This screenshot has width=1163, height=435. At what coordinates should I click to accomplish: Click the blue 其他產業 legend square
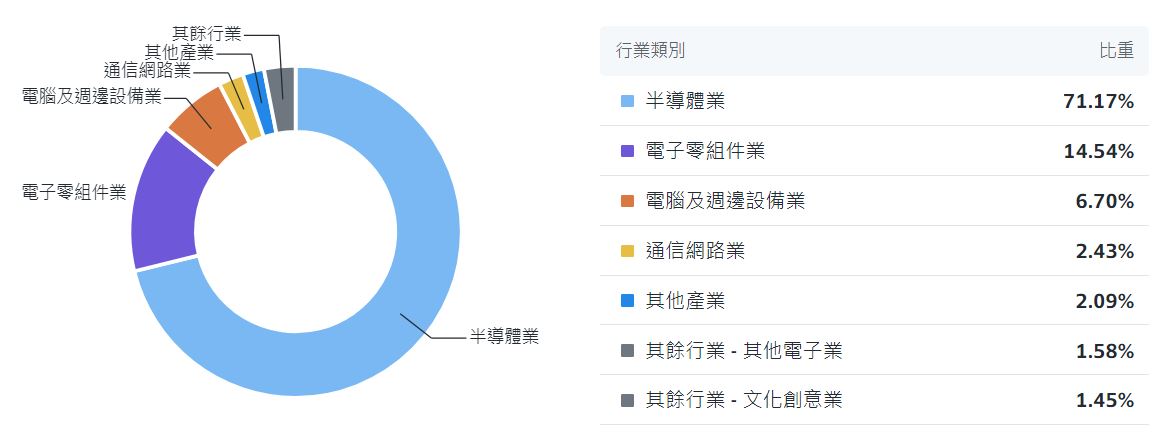[628, 301]
